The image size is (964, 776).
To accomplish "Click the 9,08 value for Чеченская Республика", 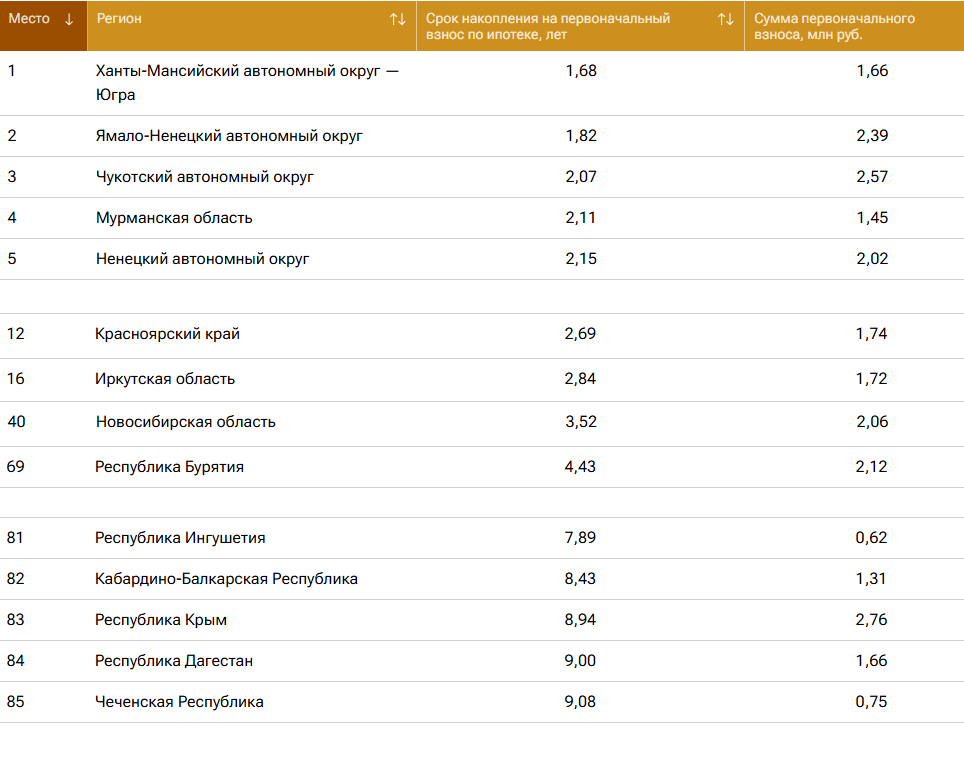I will (x=580, y=702).
